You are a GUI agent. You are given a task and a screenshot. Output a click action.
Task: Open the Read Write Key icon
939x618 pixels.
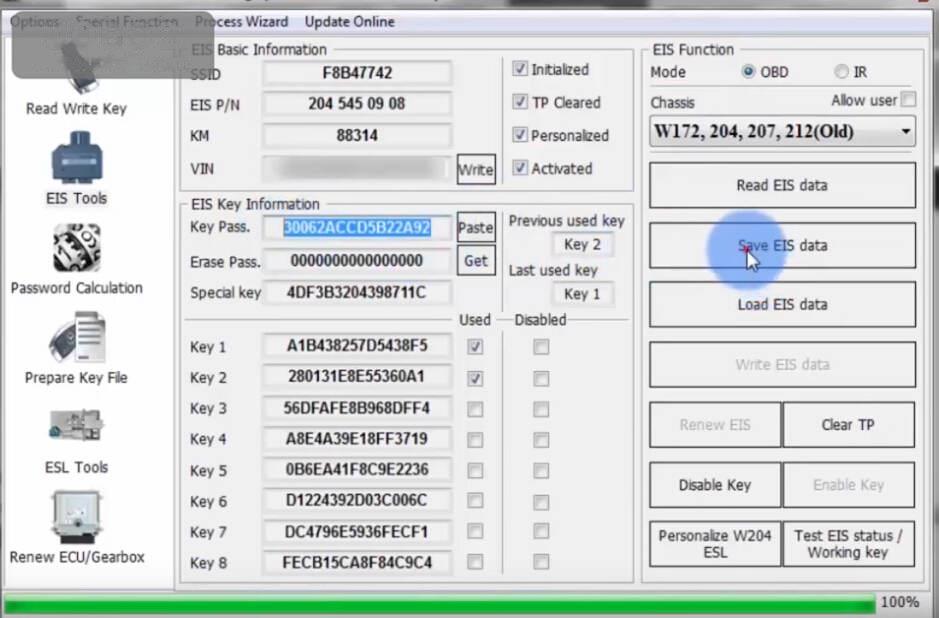(x=77, y=78)
